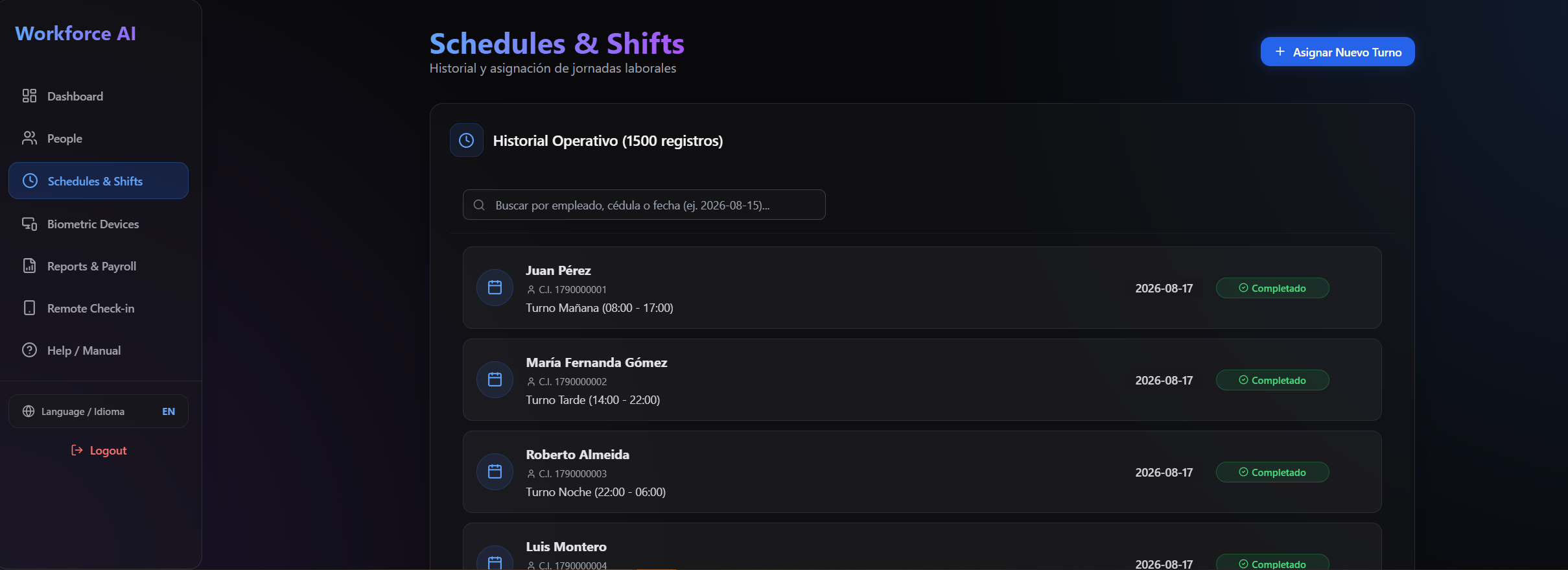Select the Luis Montero shift record
Viewport: 1568px width, 570px height.
coord(922,547)
